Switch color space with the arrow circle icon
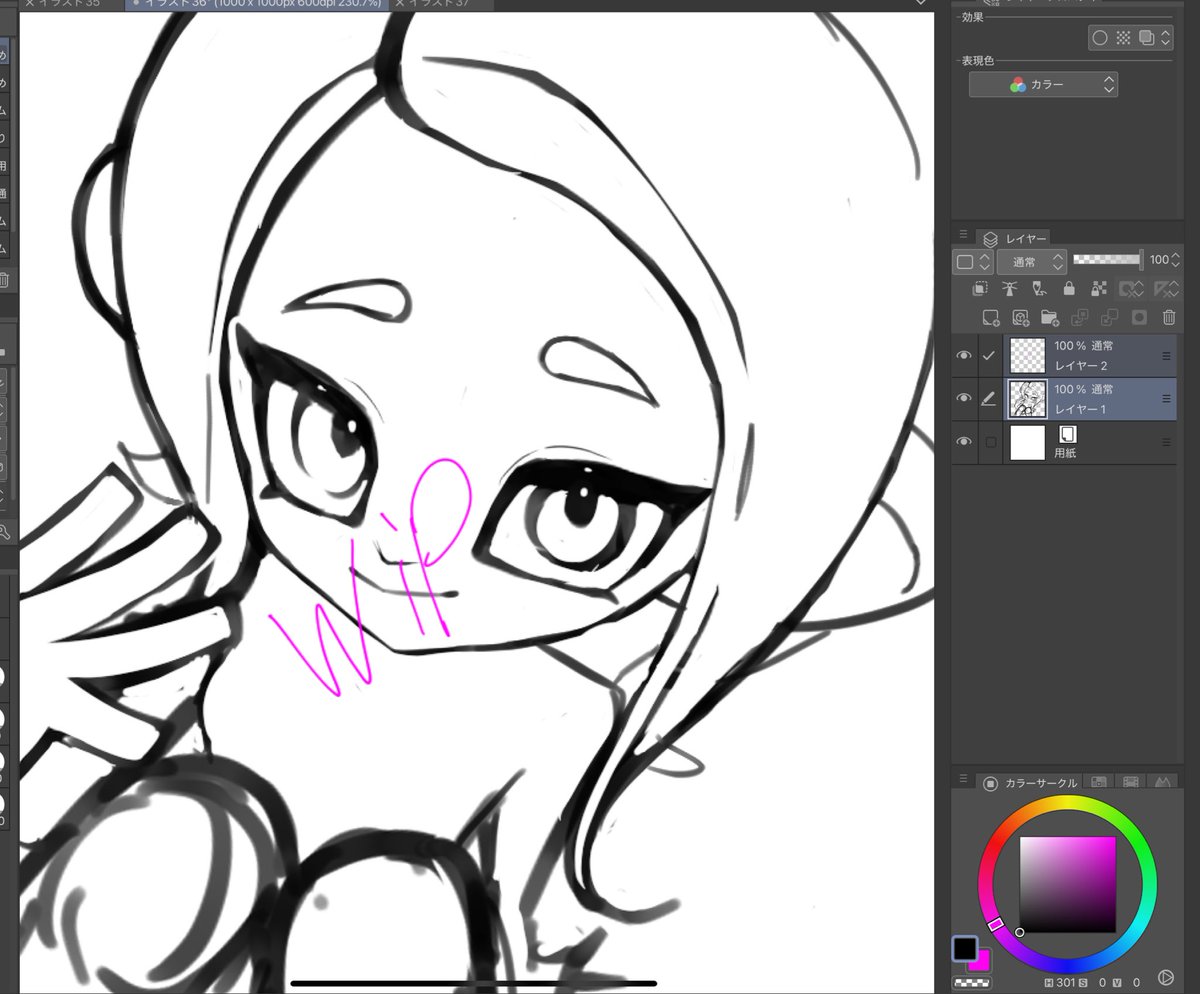 pyautogui.click(x=1166, y=977)
